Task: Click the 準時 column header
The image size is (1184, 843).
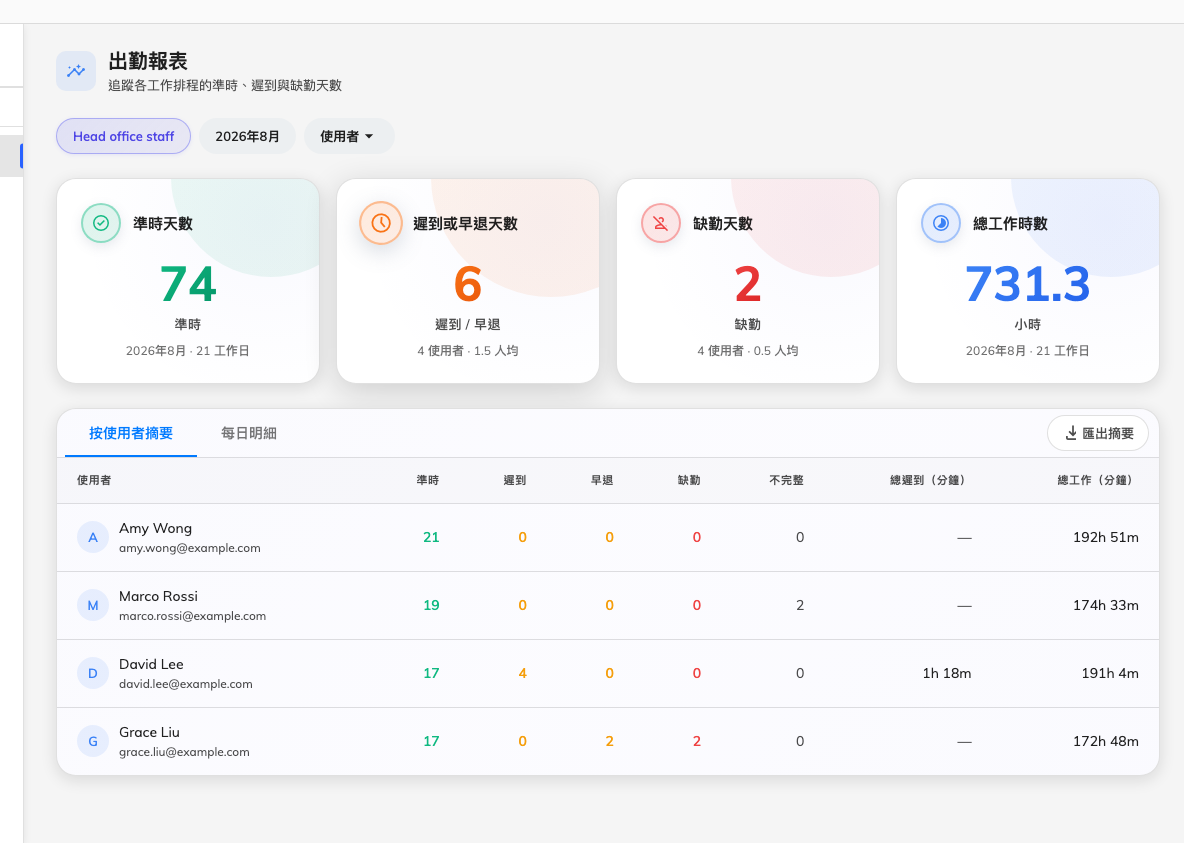Action: [427, 480]
